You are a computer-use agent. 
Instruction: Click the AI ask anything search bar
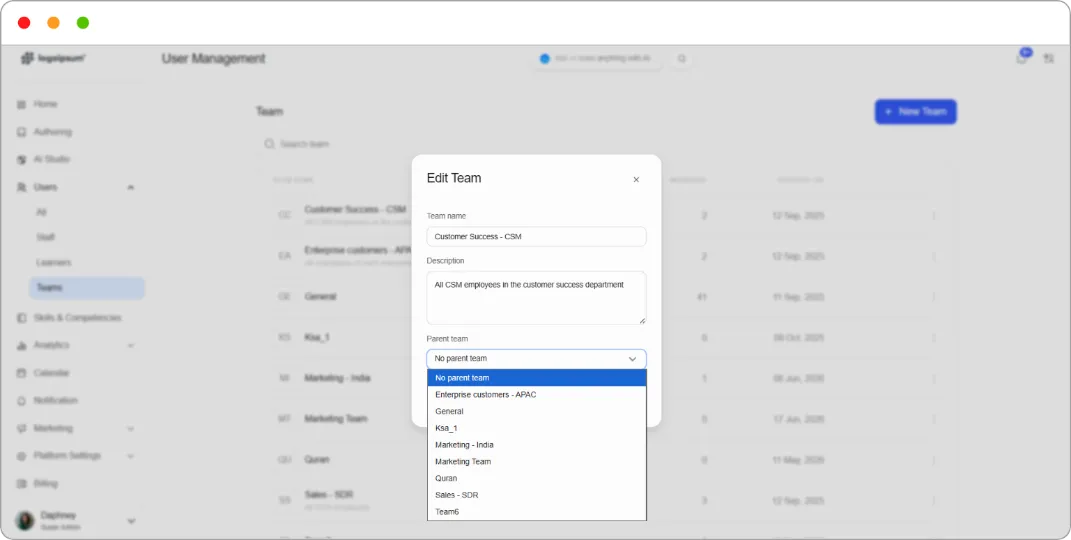(598, 59)
